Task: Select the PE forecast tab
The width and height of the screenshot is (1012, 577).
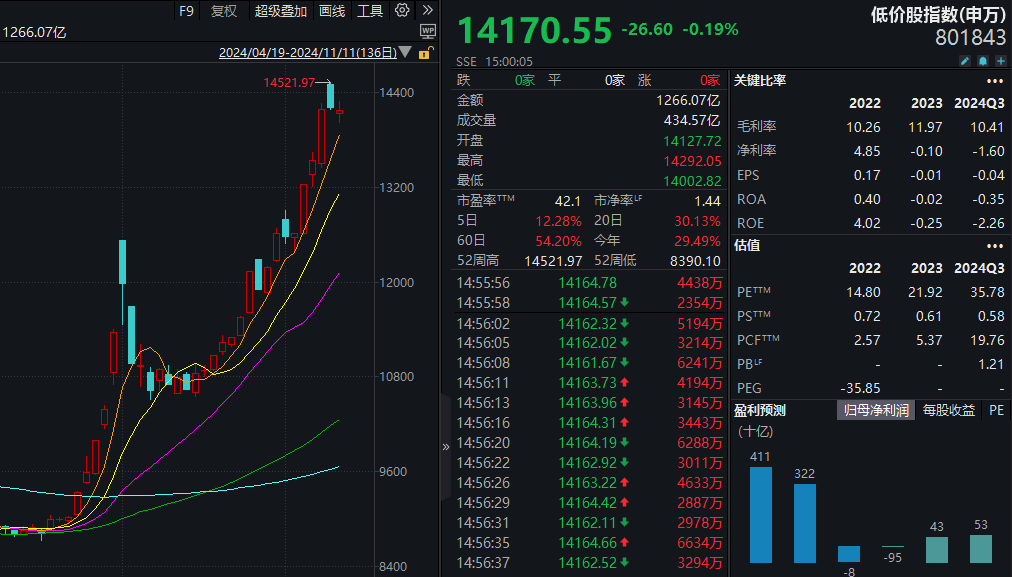Action: (x=996, y=410)
